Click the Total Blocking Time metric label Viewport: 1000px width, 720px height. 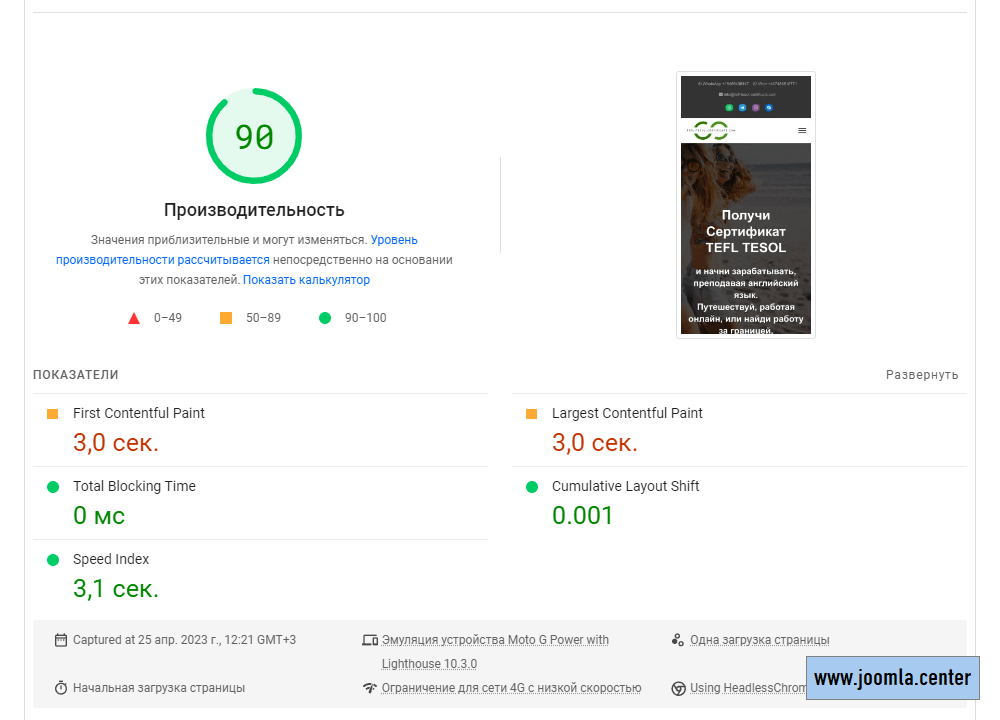coord(134,486)
